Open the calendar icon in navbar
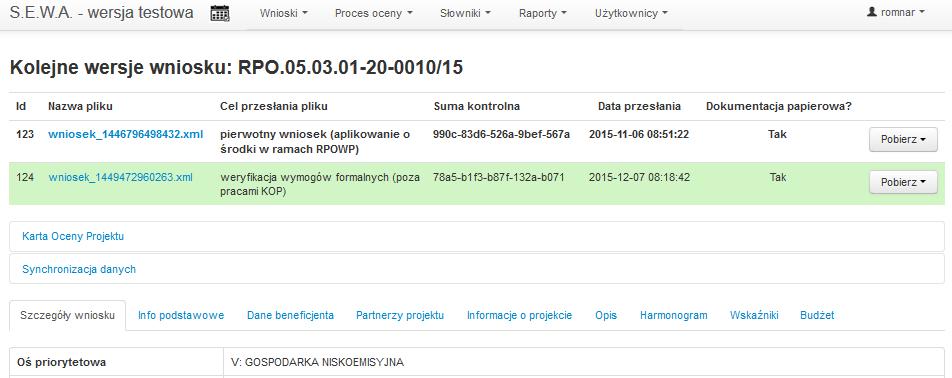952x378 pixels. click(220, 13)
